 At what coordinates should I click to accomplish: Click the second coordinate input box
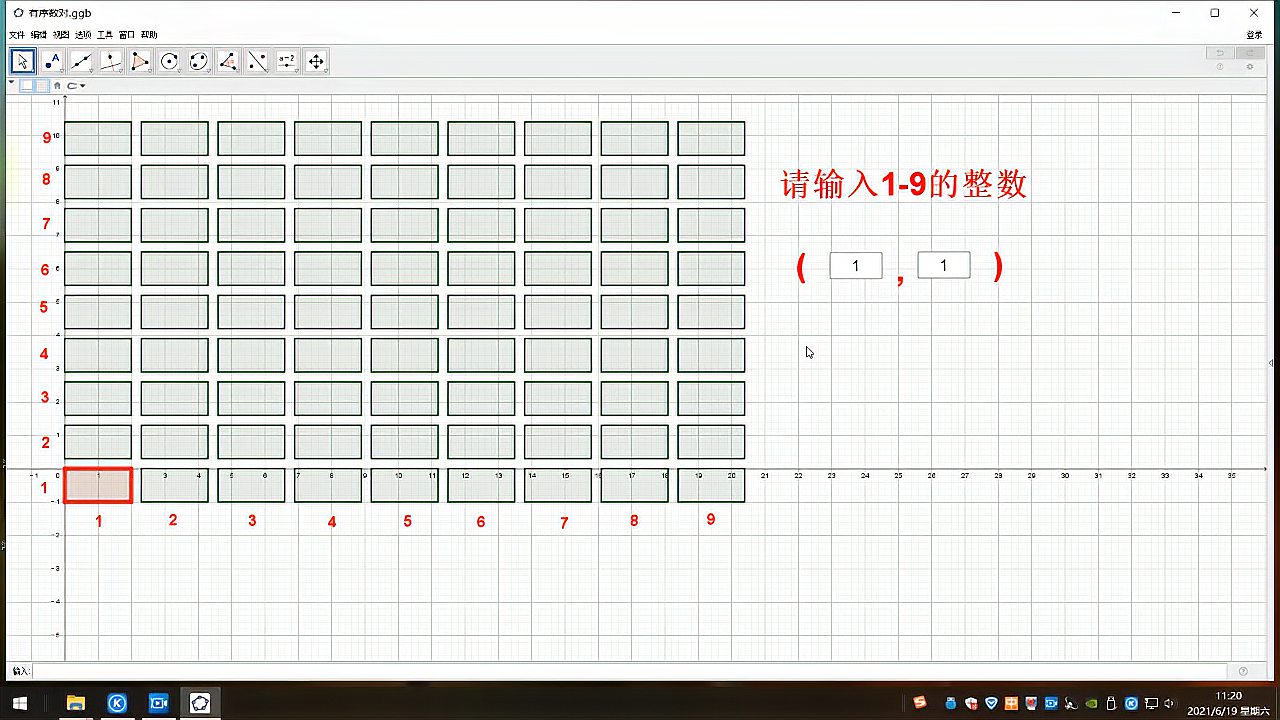coord(944,266)
